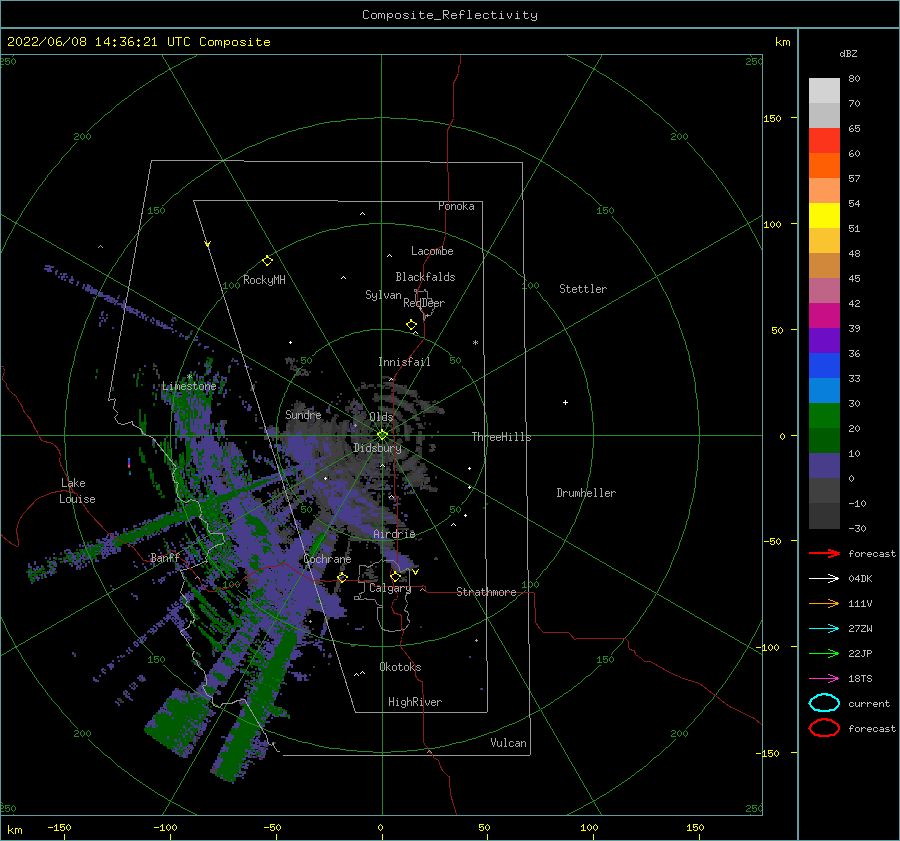
Task: Click the Okotoks town label
Action: tap(401, 667)
